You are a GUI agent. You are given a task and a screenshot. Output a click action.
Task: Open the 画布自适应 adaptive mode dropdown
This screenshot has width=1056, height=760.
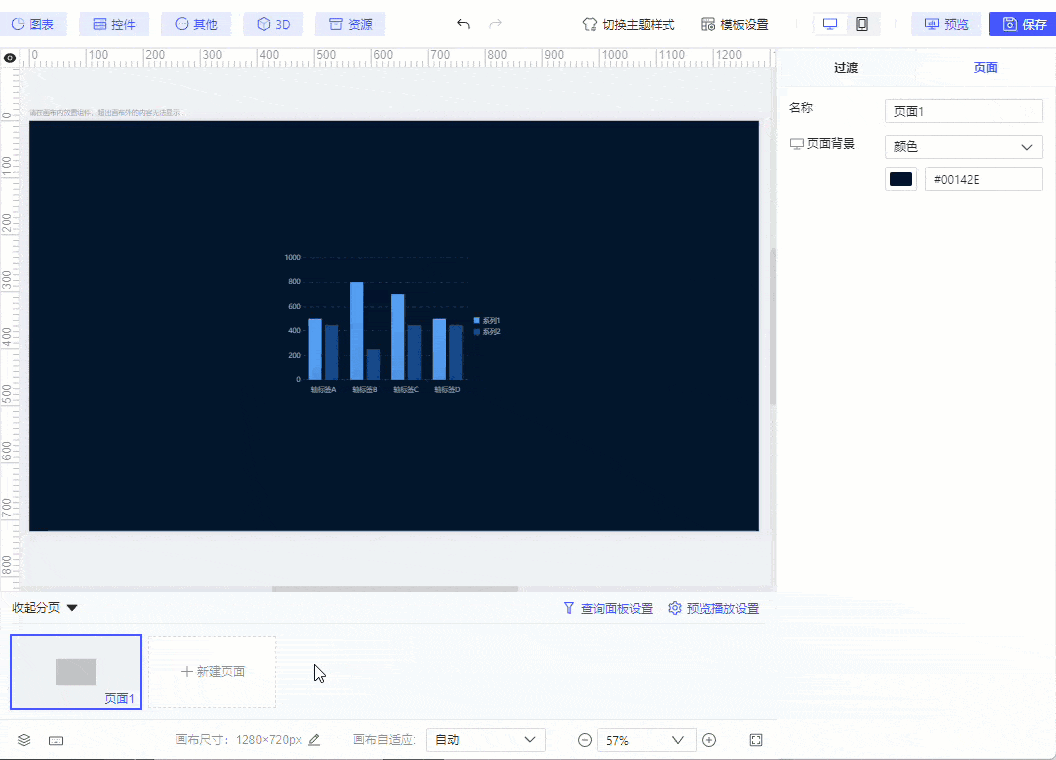(485, 739)
